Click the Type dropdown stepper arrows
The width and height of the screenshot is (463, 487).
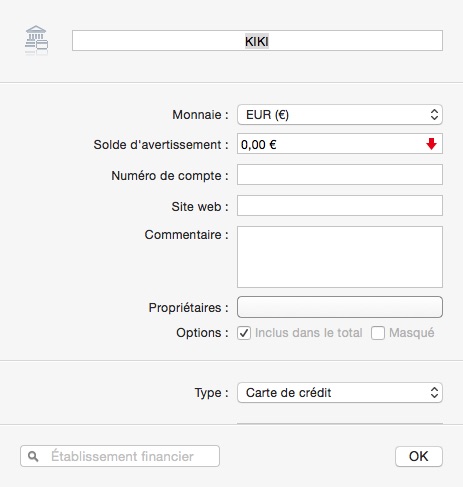(x=434, y=393)
